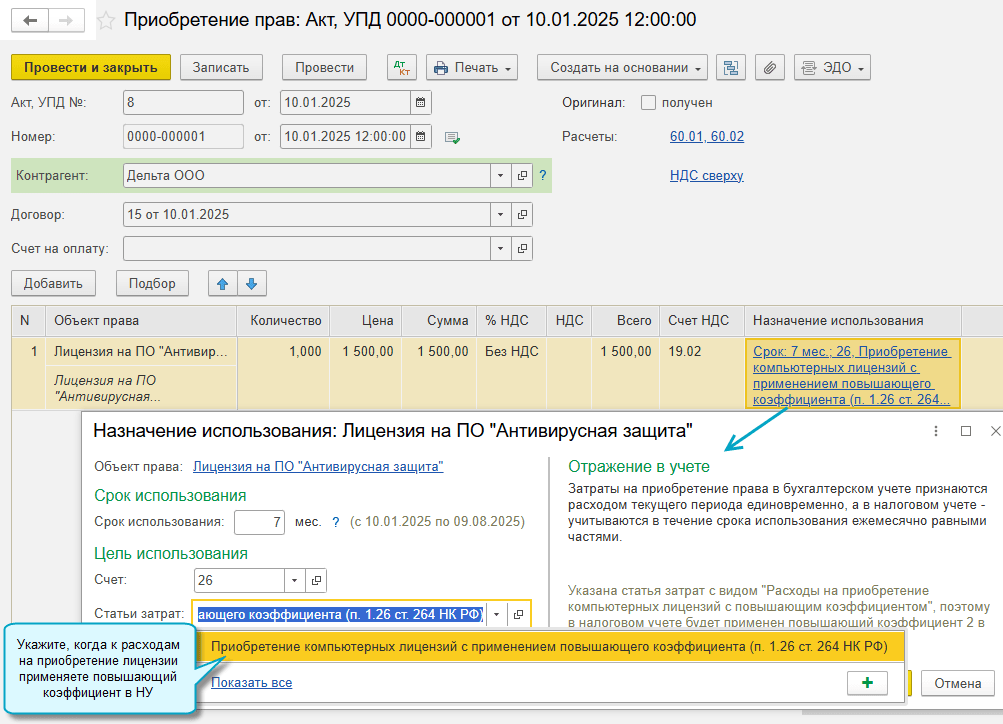Expand the Договор dropdown list
1003x724 pixels.
coord(500,214)
